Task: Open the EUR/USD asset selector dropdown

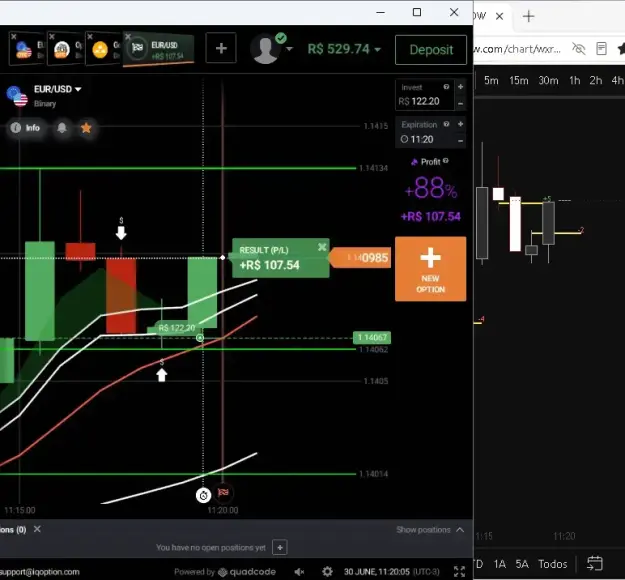Action: (x=57, y=89)
